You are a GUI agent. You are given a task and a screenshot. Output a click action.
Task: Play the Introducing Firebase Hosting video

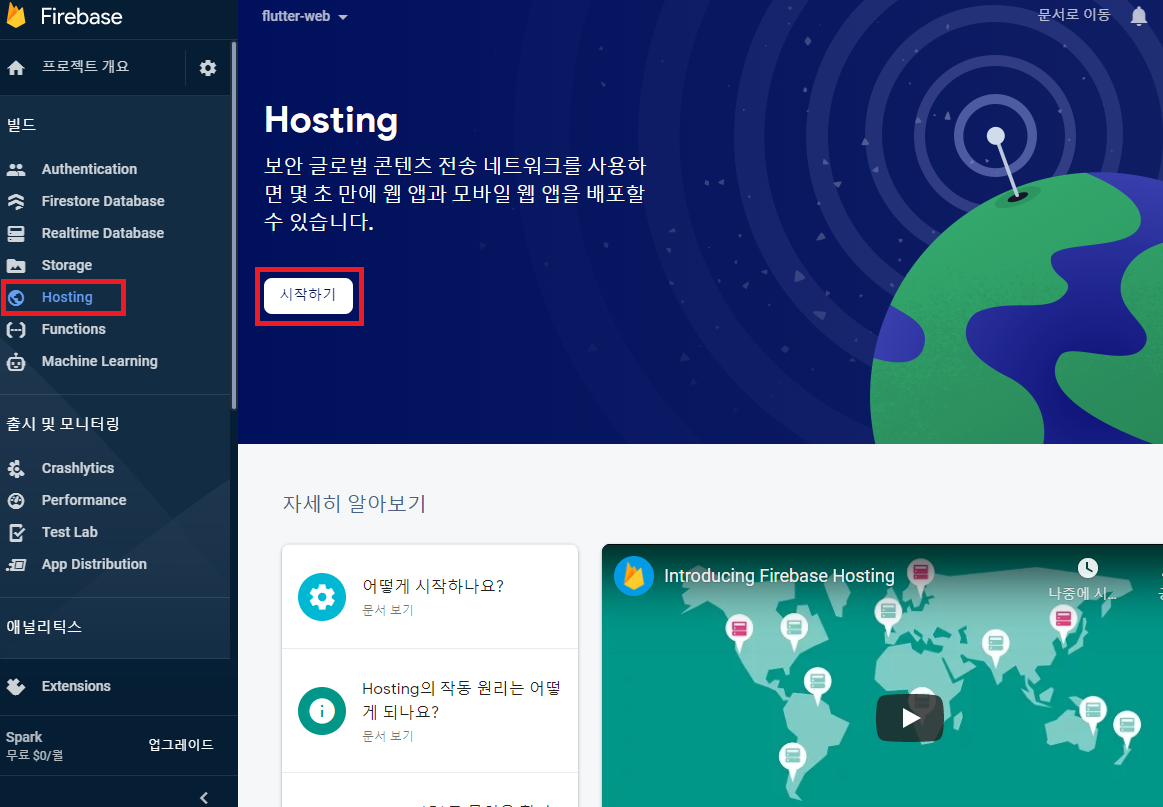point(910,717)
